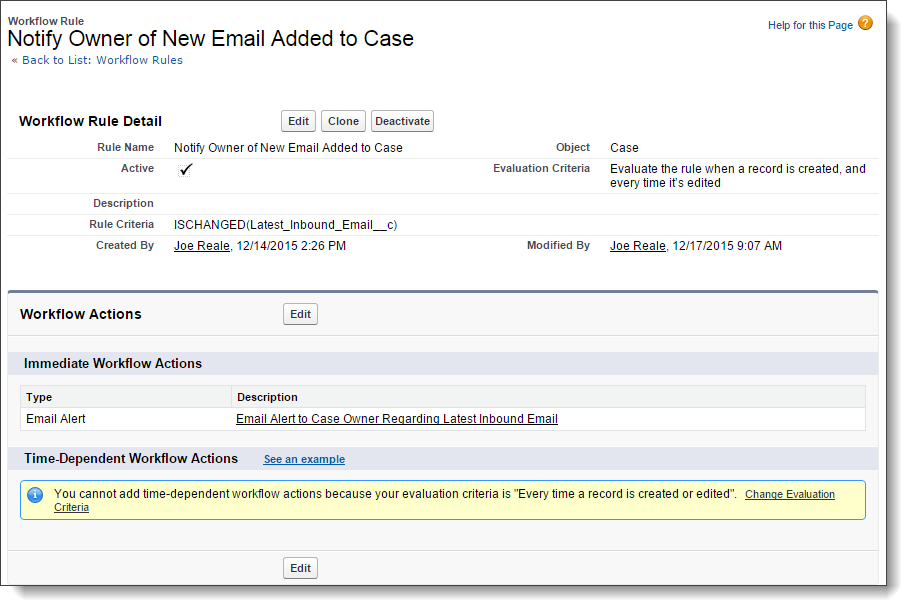Viewport: 912px width, 611px height.
Task: Open Joe Reale under Created By
Action: pyautogui.click(x=202, y=246)
